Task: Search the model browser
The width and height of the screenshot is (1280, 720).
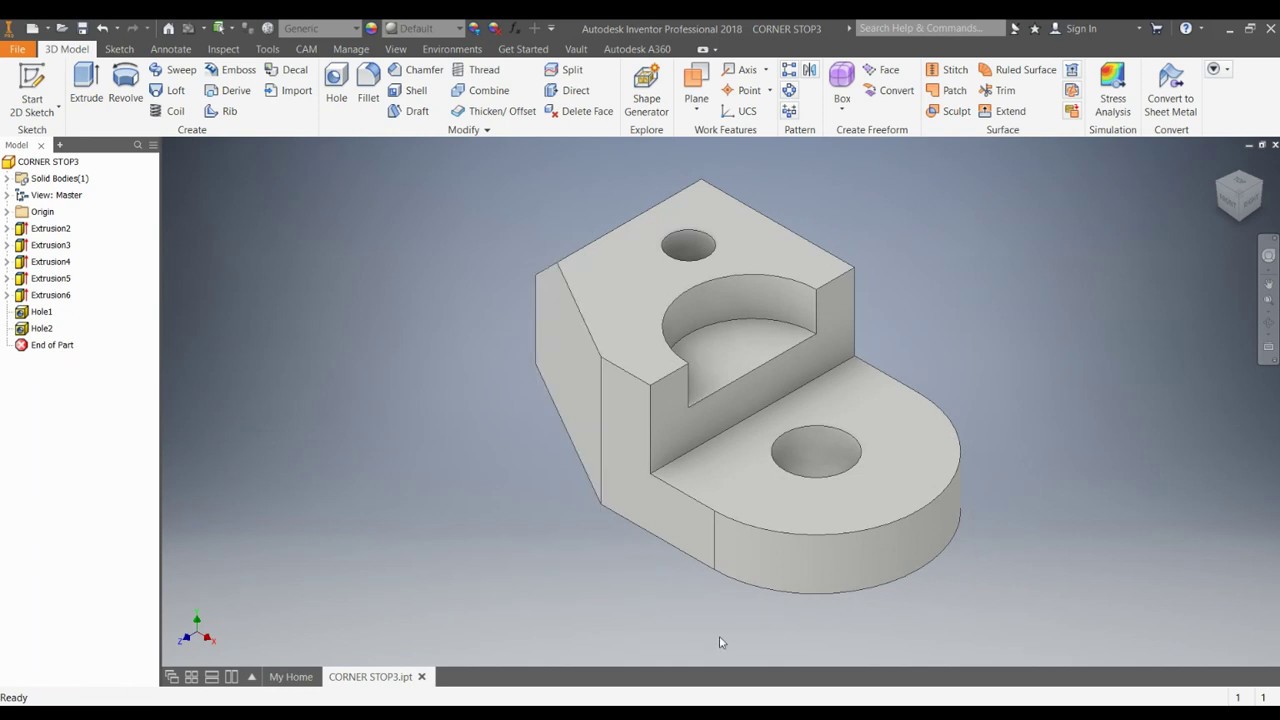Action: point(138,145)
